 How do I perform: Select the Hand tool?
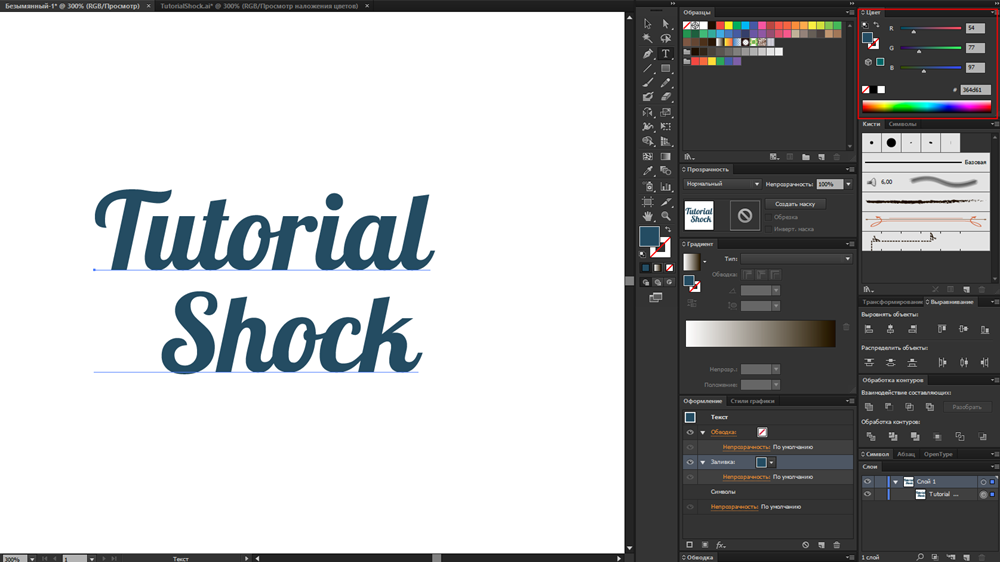click(x=647, y=216)
